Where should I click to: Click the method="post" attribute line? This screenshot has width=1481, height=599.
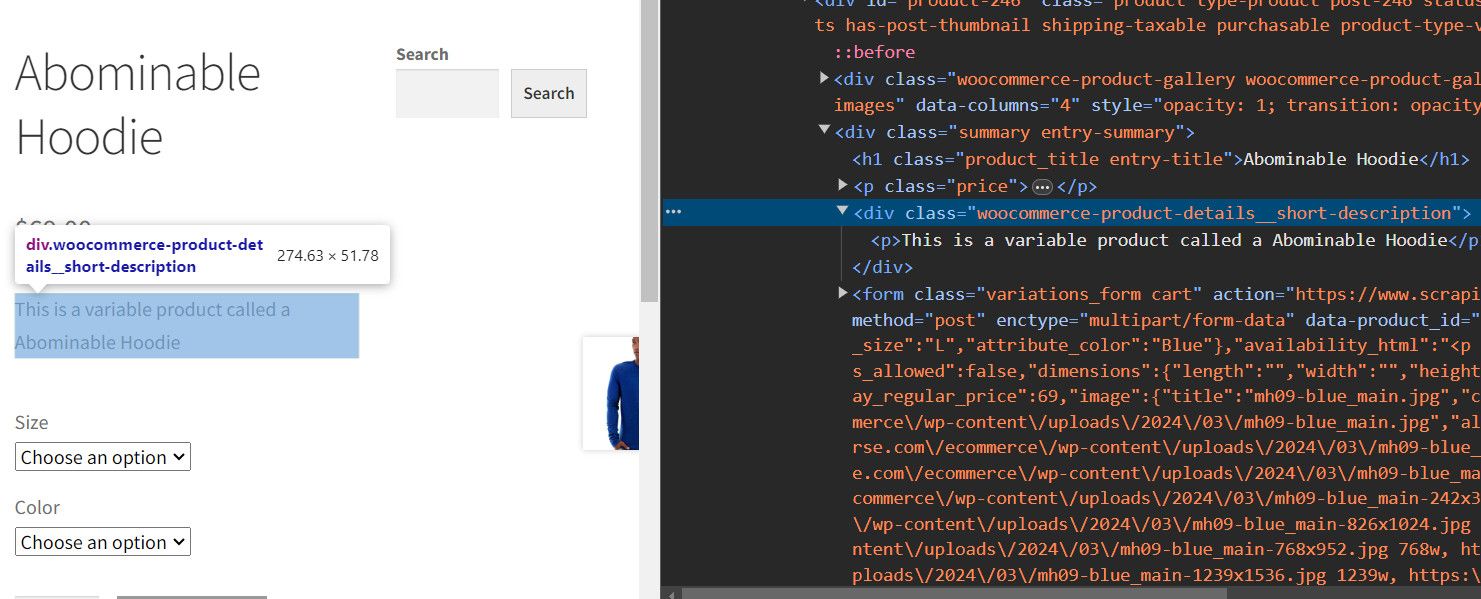(x=919, y=320)
